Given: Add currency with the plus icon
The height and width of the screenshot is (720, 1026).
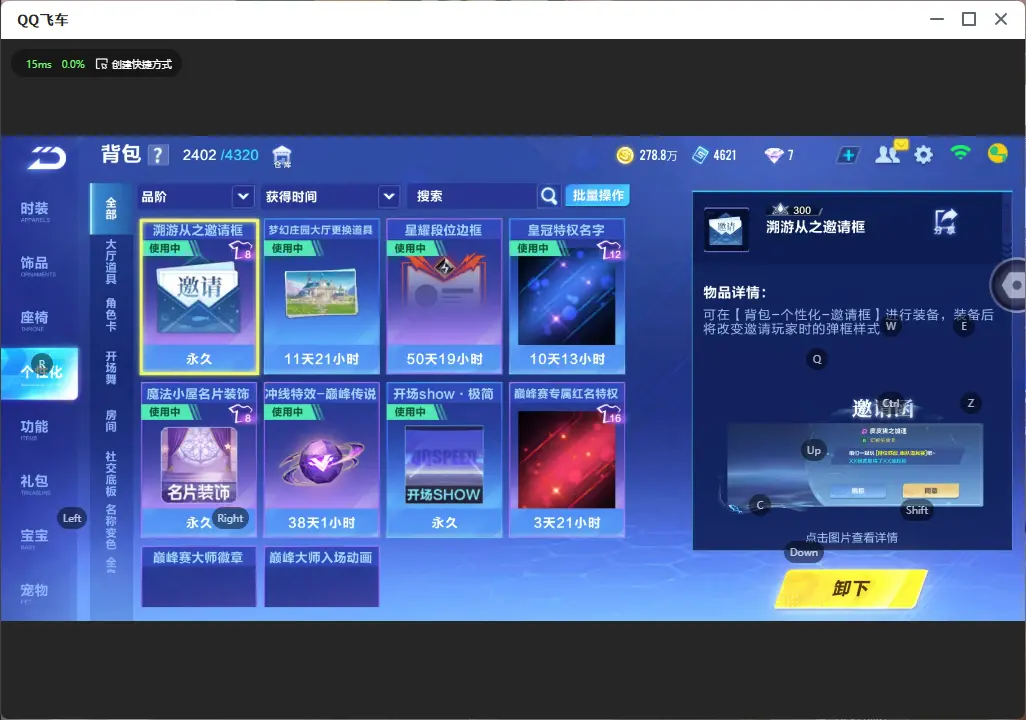Looking at the screenshot, I should point(848,155).
